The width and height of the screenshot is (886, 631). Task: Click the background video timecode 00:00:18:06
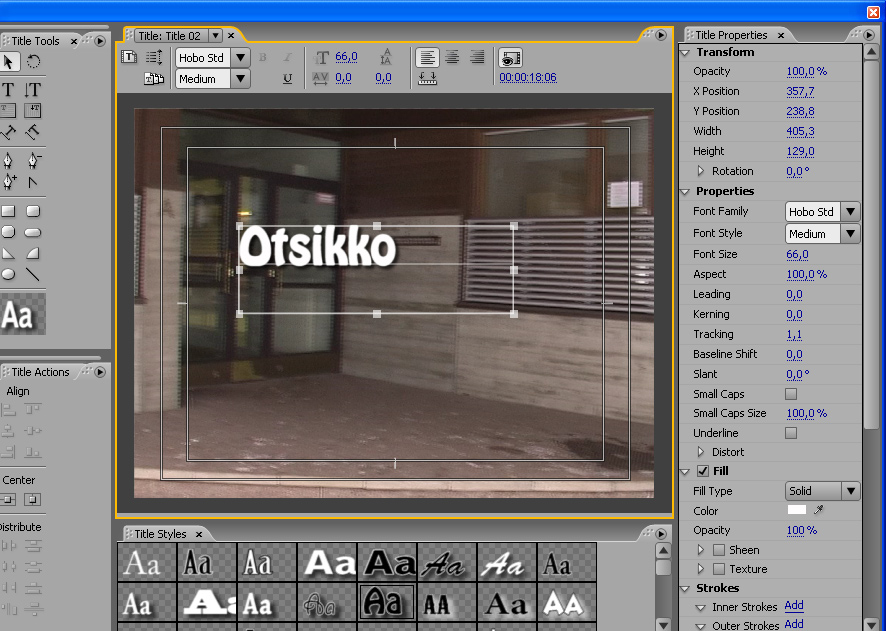528,77
